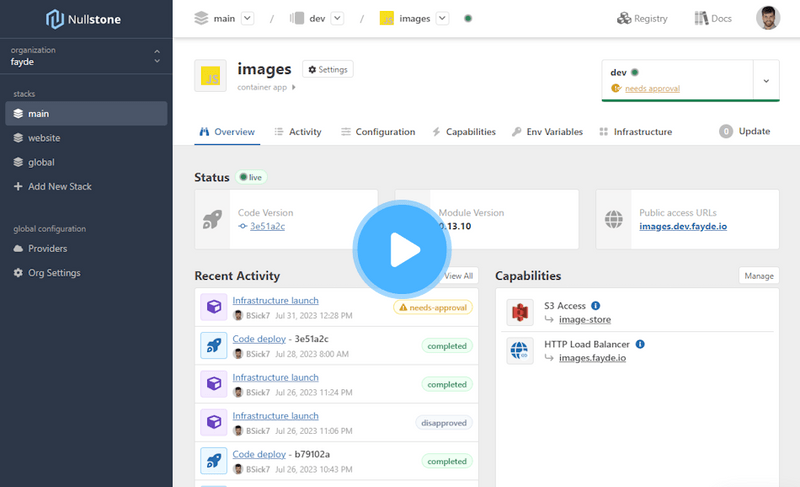Viewport: 800px width, 487px height.
Task: Expand the container app arrow
Action: click(293, 87)
